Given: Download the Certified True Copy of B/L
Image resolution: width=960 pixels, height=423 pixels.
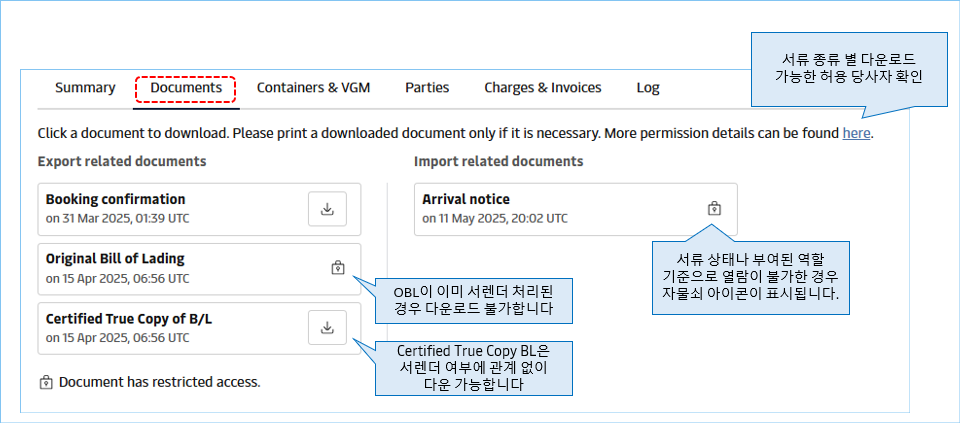Looking at the screenshot, I should coord(327,327).
